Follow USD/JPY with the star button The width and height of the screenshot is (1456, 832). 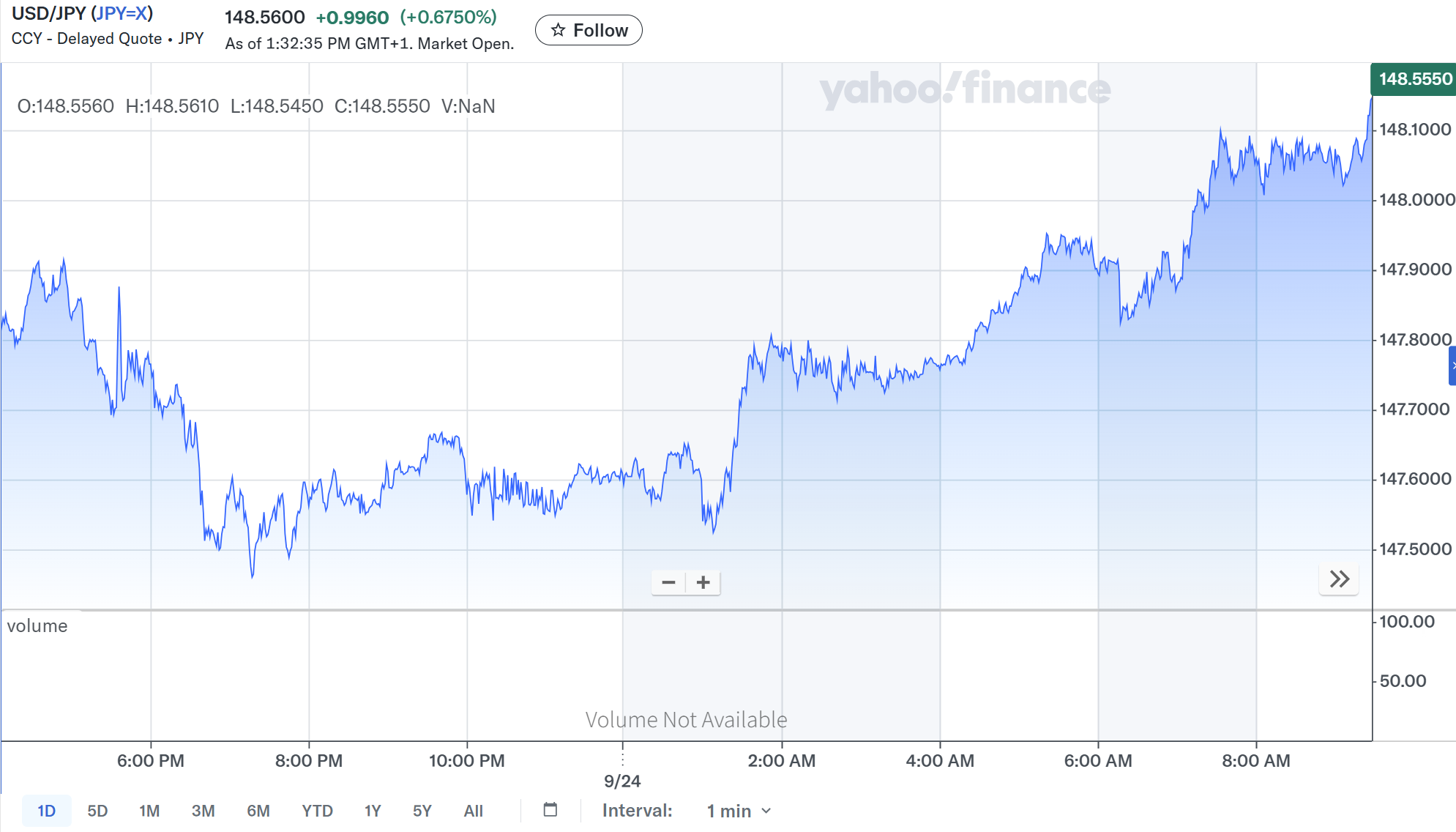pyautogui.click(x=589, y=30)
